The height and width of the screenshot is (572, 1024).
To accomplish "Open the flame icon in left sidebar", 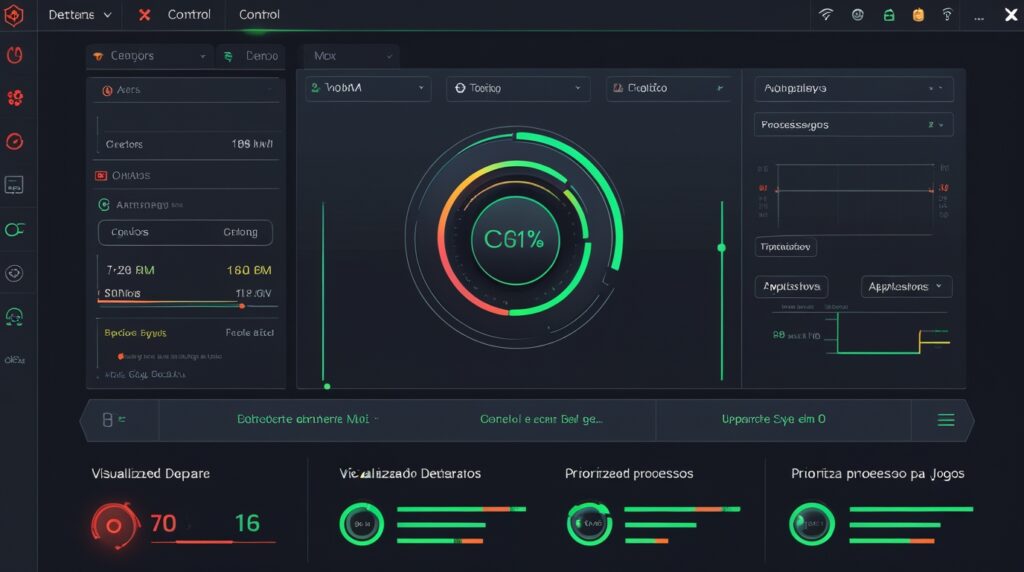I will pos(14,55).
